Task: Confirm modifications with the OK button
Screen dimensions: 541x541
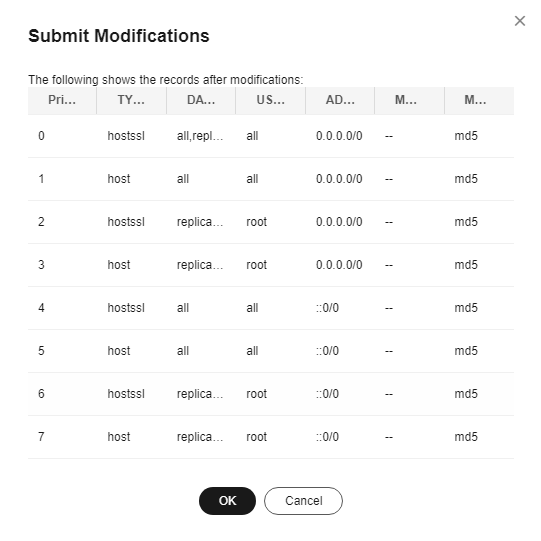Action: click(227, 501)
